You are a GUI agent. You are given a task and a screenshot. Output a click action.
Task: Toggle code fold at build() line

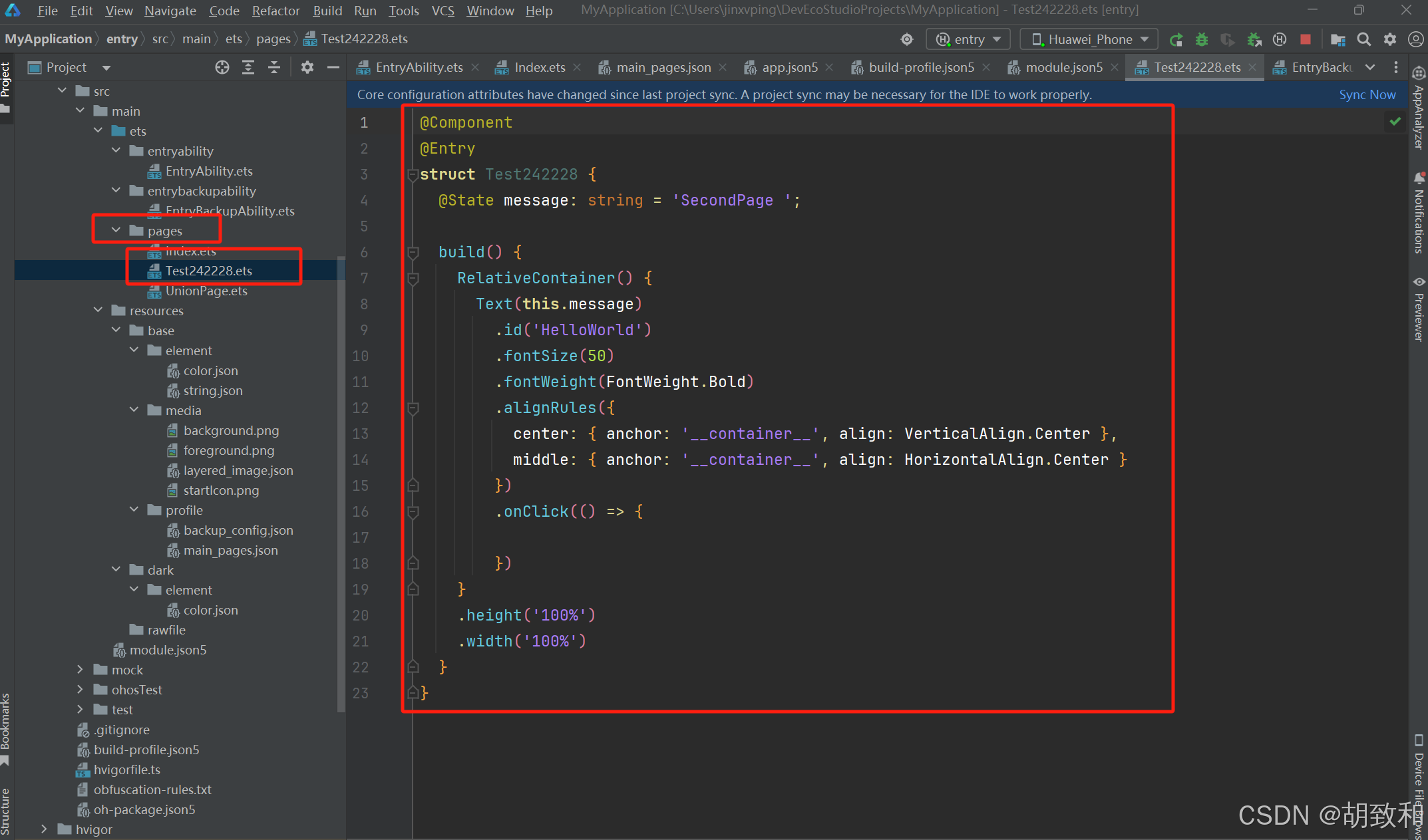tap(413, 252)
